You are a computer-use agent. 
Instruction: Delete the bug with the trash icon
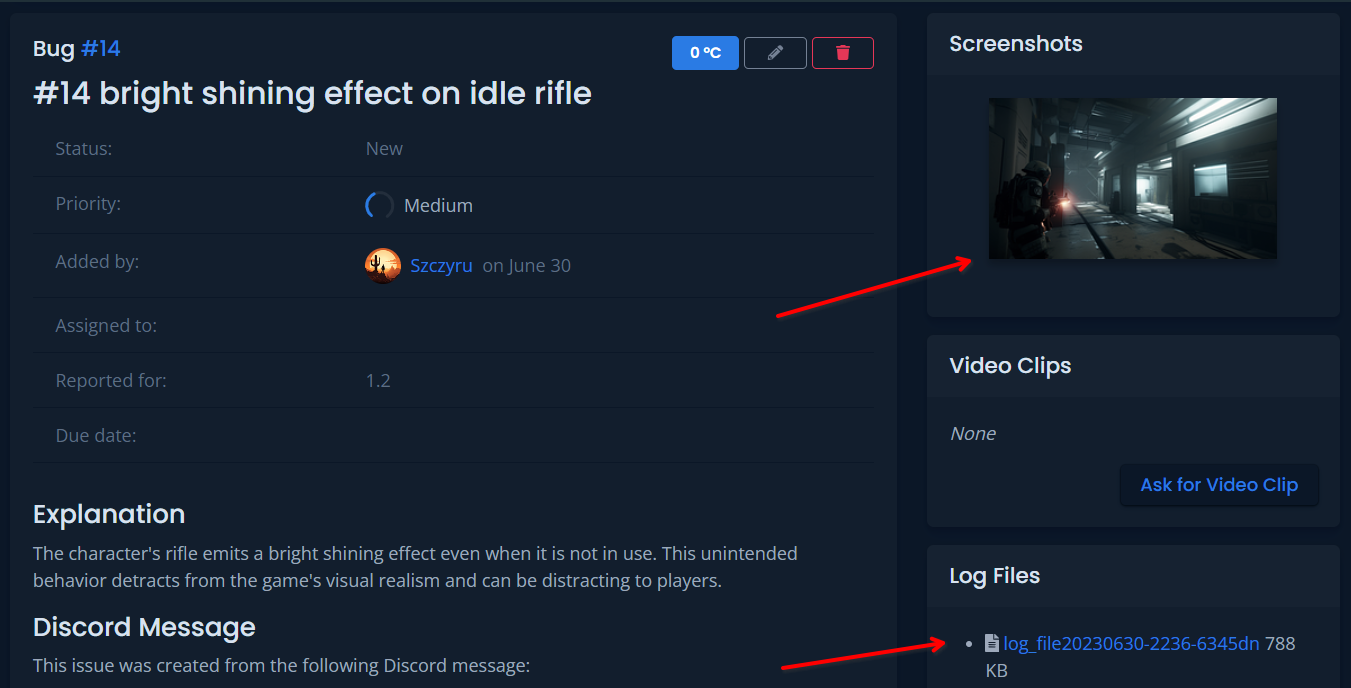(x=842, y=53)
